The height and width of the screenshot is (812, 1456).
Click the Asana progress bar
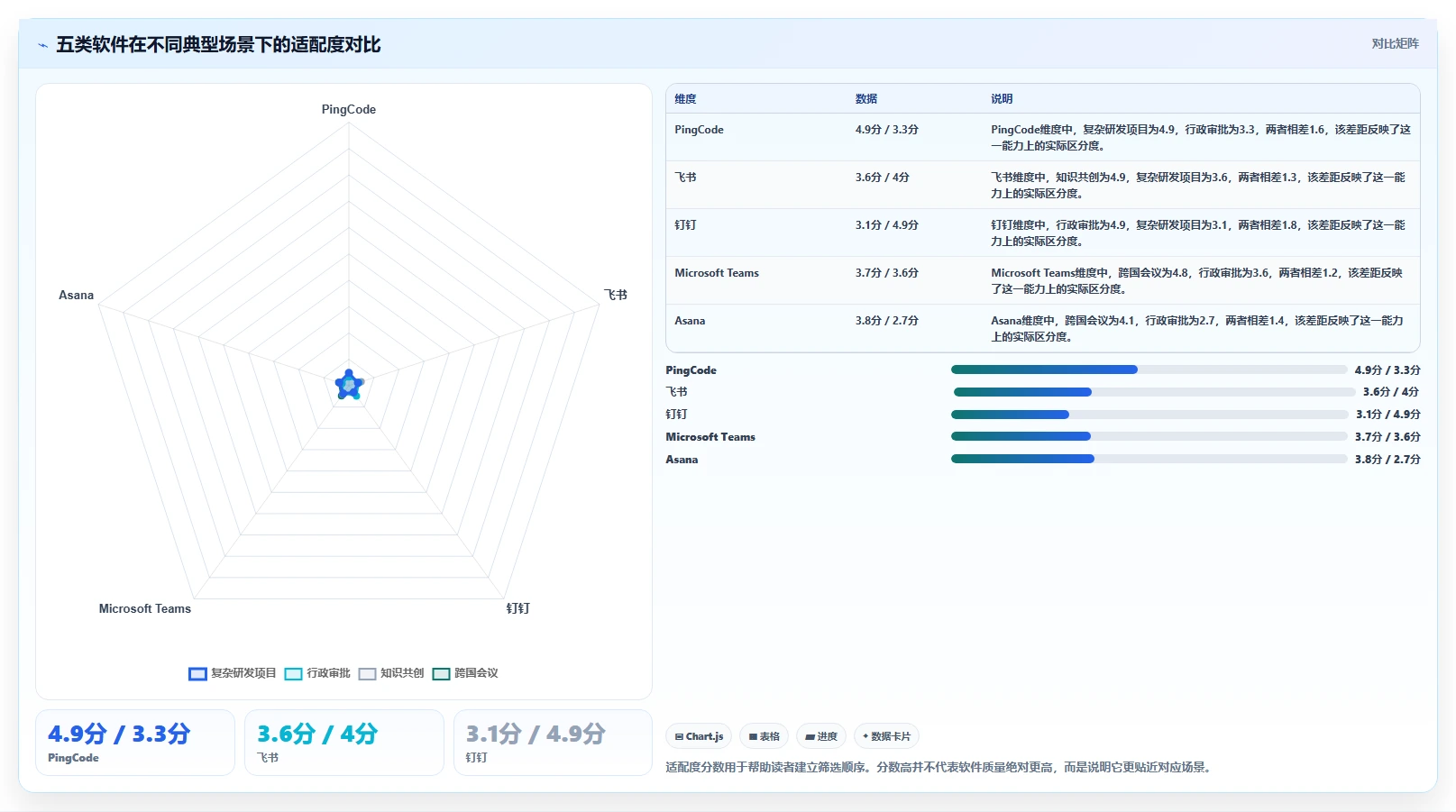[x=1149, y=459]
